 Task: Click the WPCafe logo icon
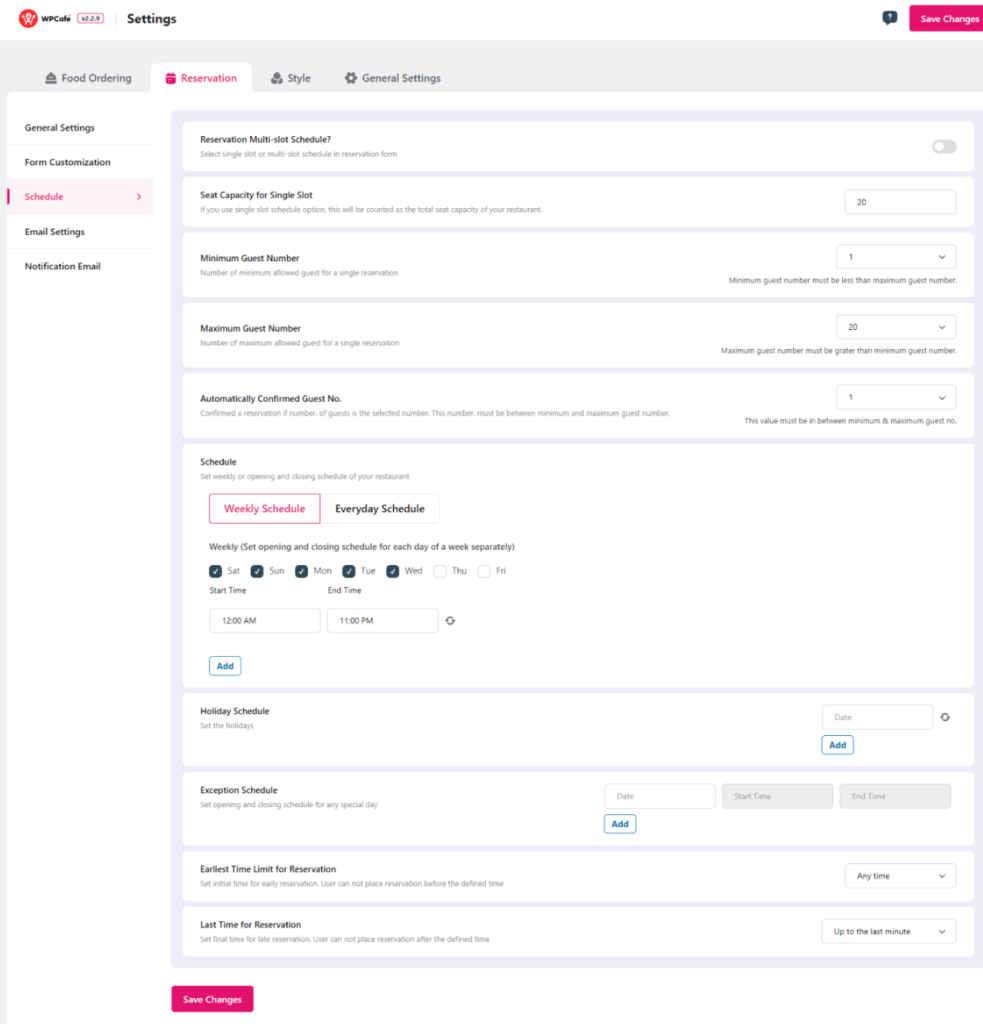[x=27, y=18]
